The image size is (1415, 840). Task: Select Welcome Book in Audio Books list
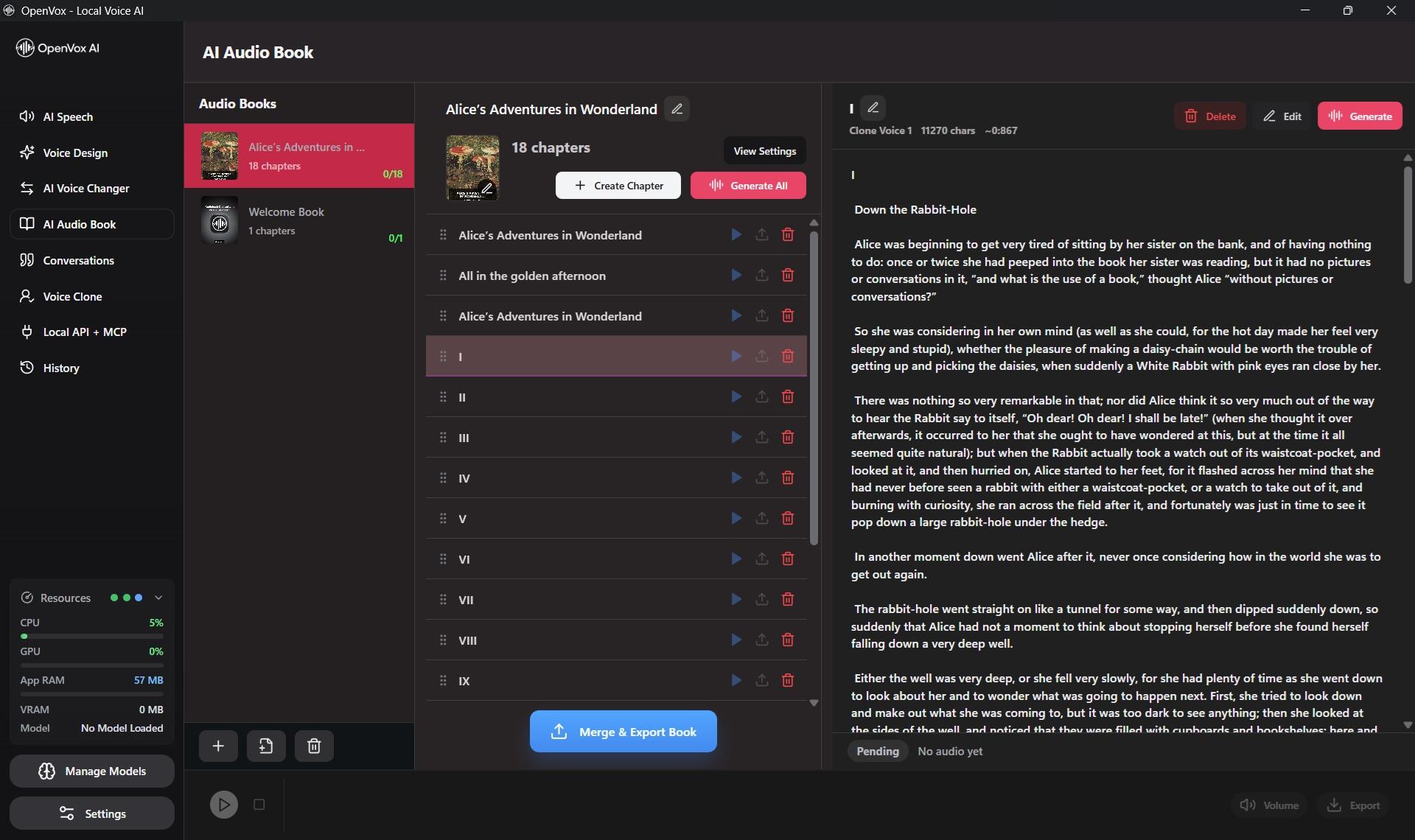click(299, 220)
